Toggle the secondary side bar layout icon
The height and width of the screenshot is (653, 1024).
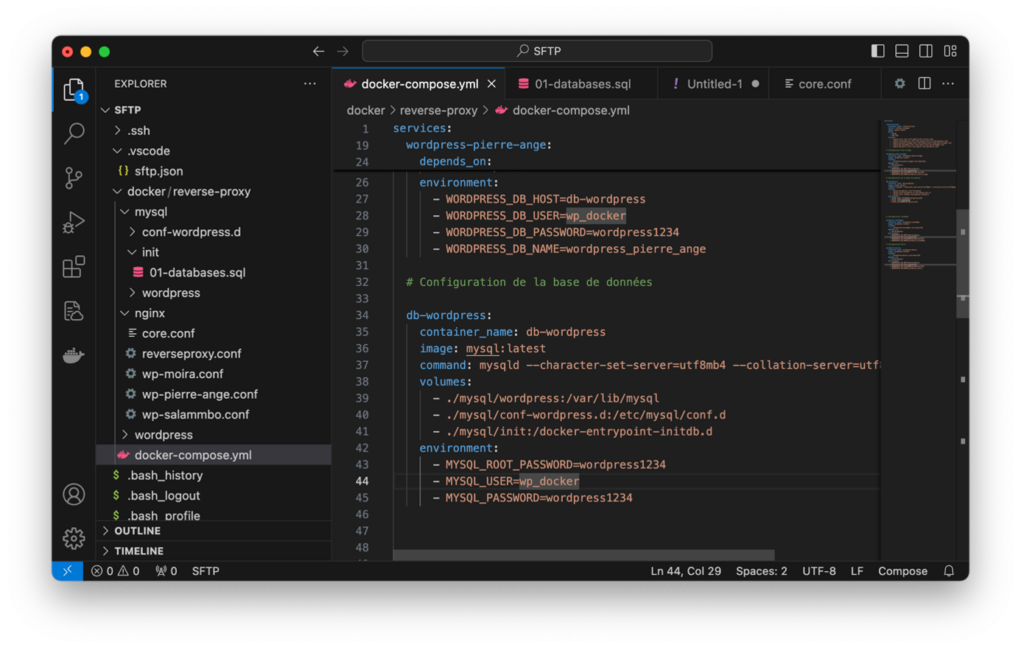(x=926, y=51)
